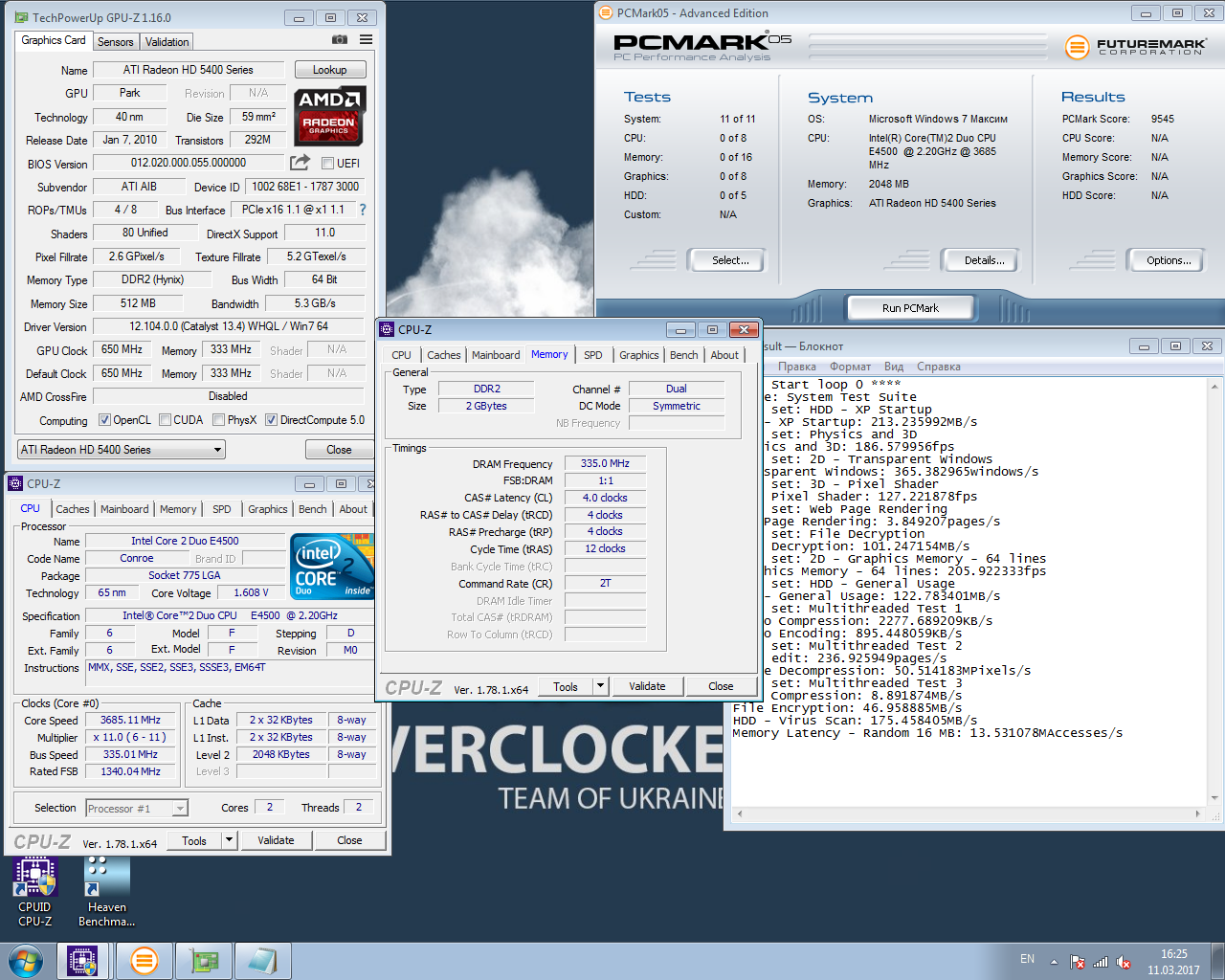The width and height of the screenshot is (1225, 980).
Task: Click the DRAM Frequency value field
Action: (x=605, y=463)
